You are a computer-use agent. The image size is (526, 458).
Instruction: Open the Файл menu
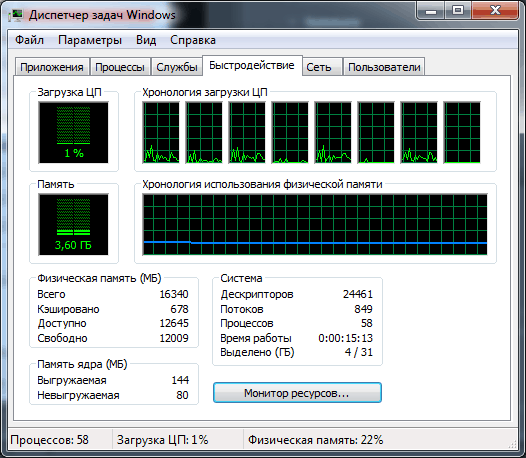(x=30, y=40)
